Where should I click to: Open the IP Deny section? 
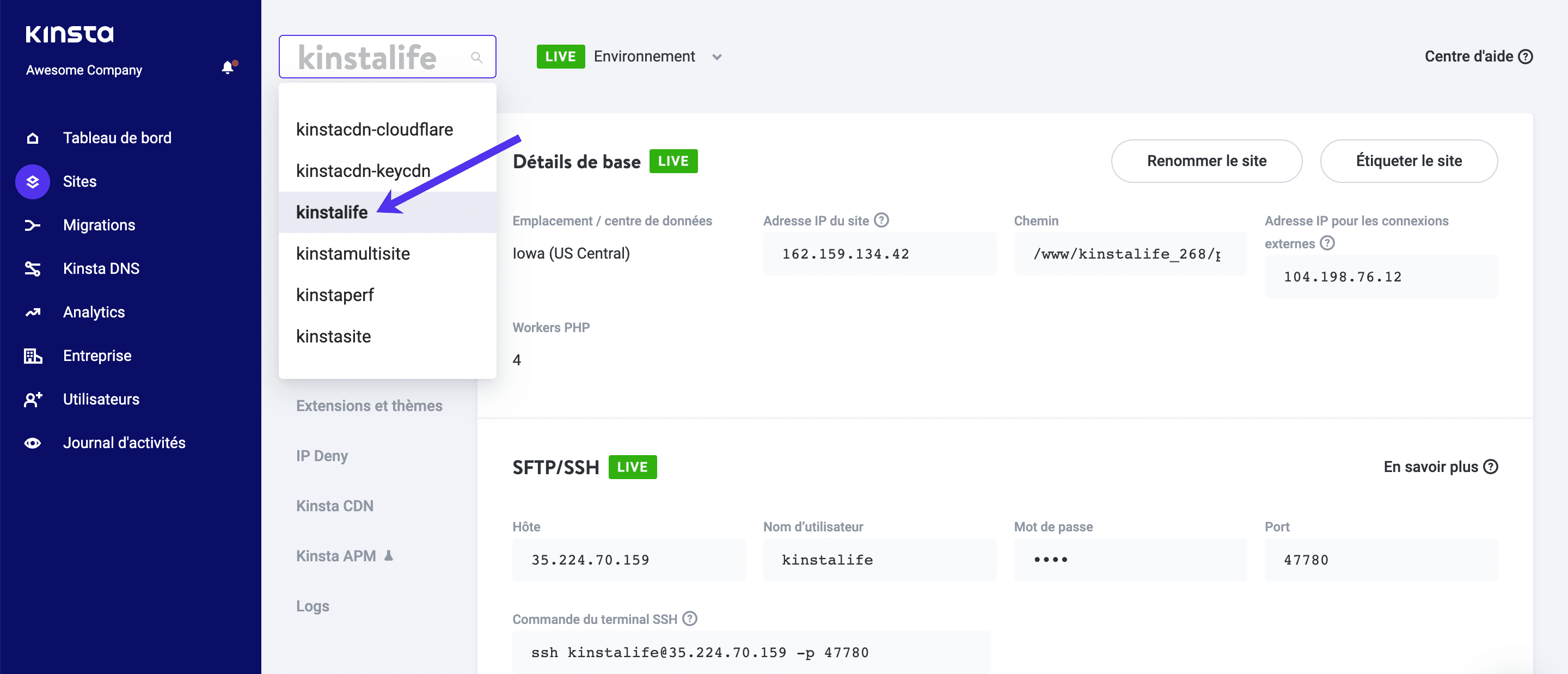click(x=322, y=456)
